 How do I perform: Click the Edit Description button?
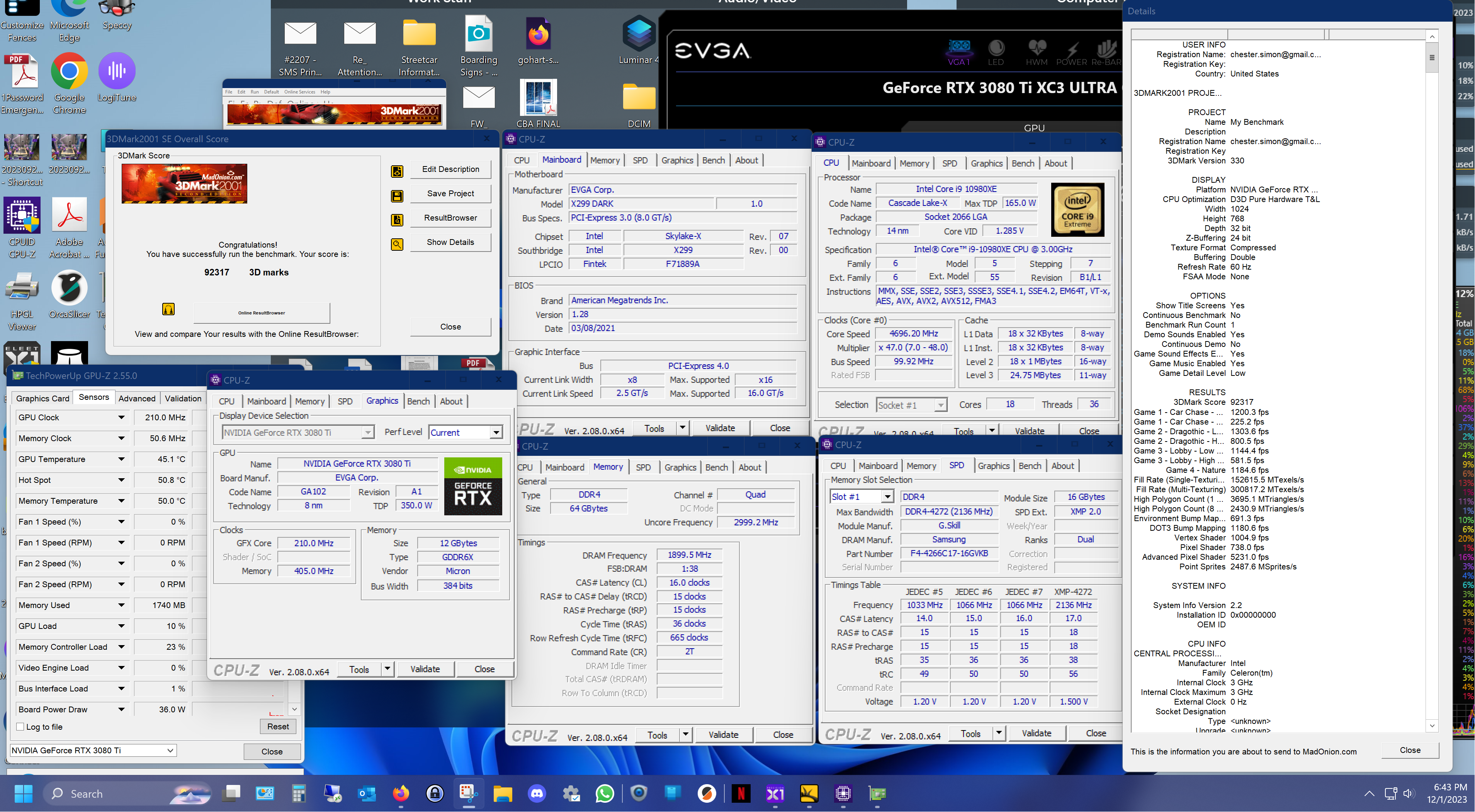point(450,170)
